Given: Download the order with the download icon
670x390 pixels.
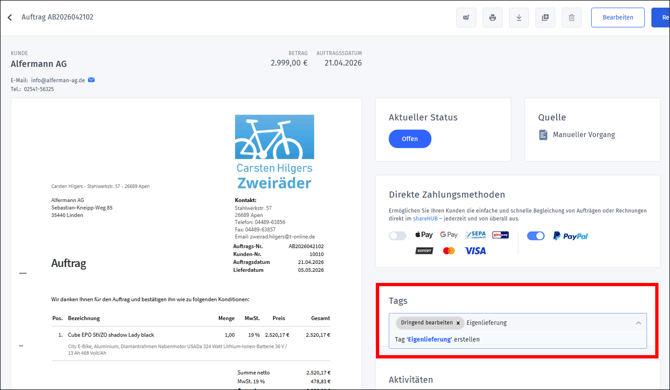Looking at the screenshot, I should pyautogui.click(x=519, y=18).
